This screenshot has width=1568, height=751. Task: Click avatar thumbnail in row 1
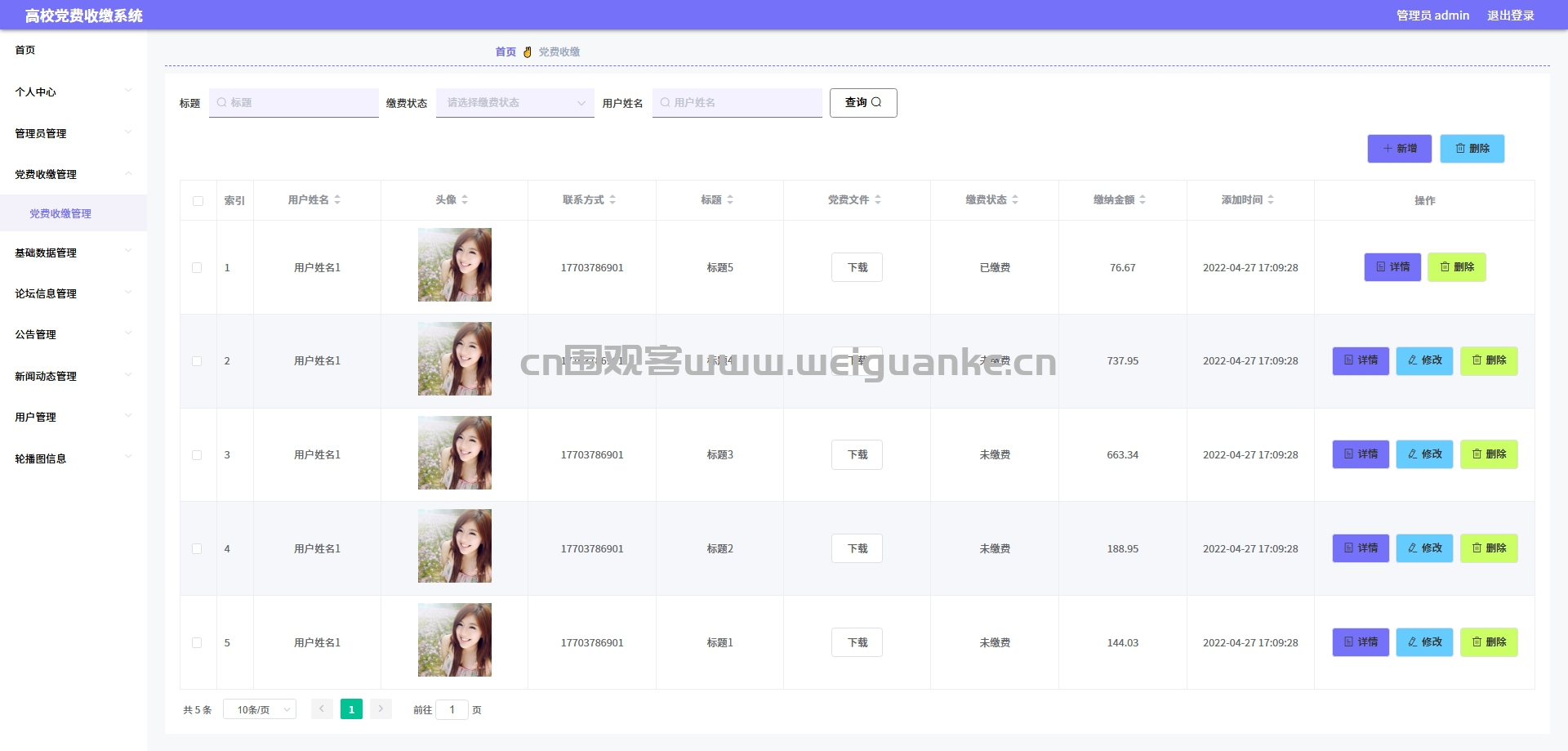click(455, 265)
